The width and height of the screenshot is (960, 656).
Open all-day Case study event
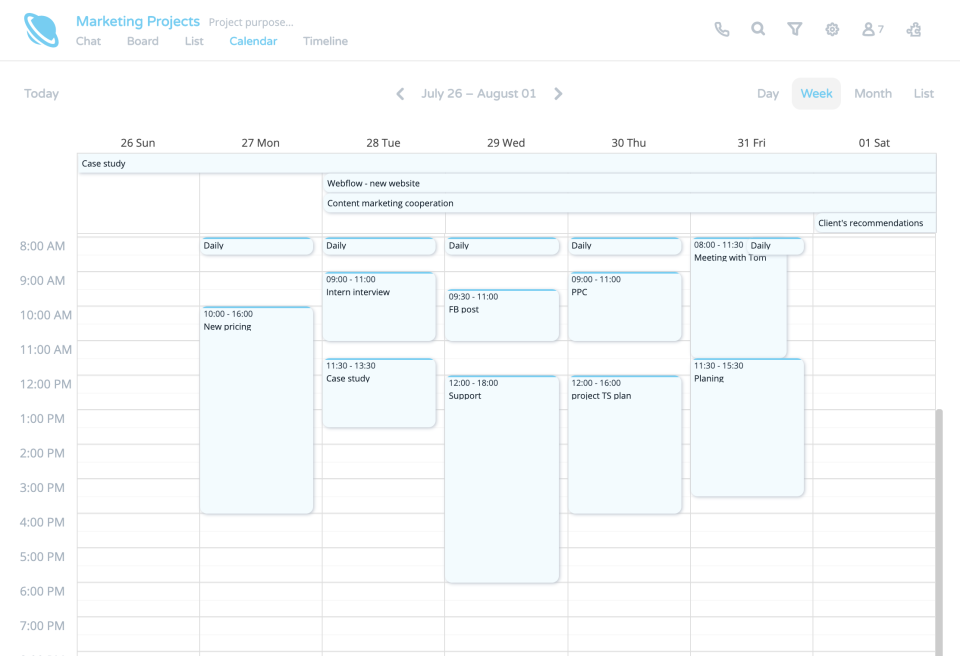(x=506, y=164)
